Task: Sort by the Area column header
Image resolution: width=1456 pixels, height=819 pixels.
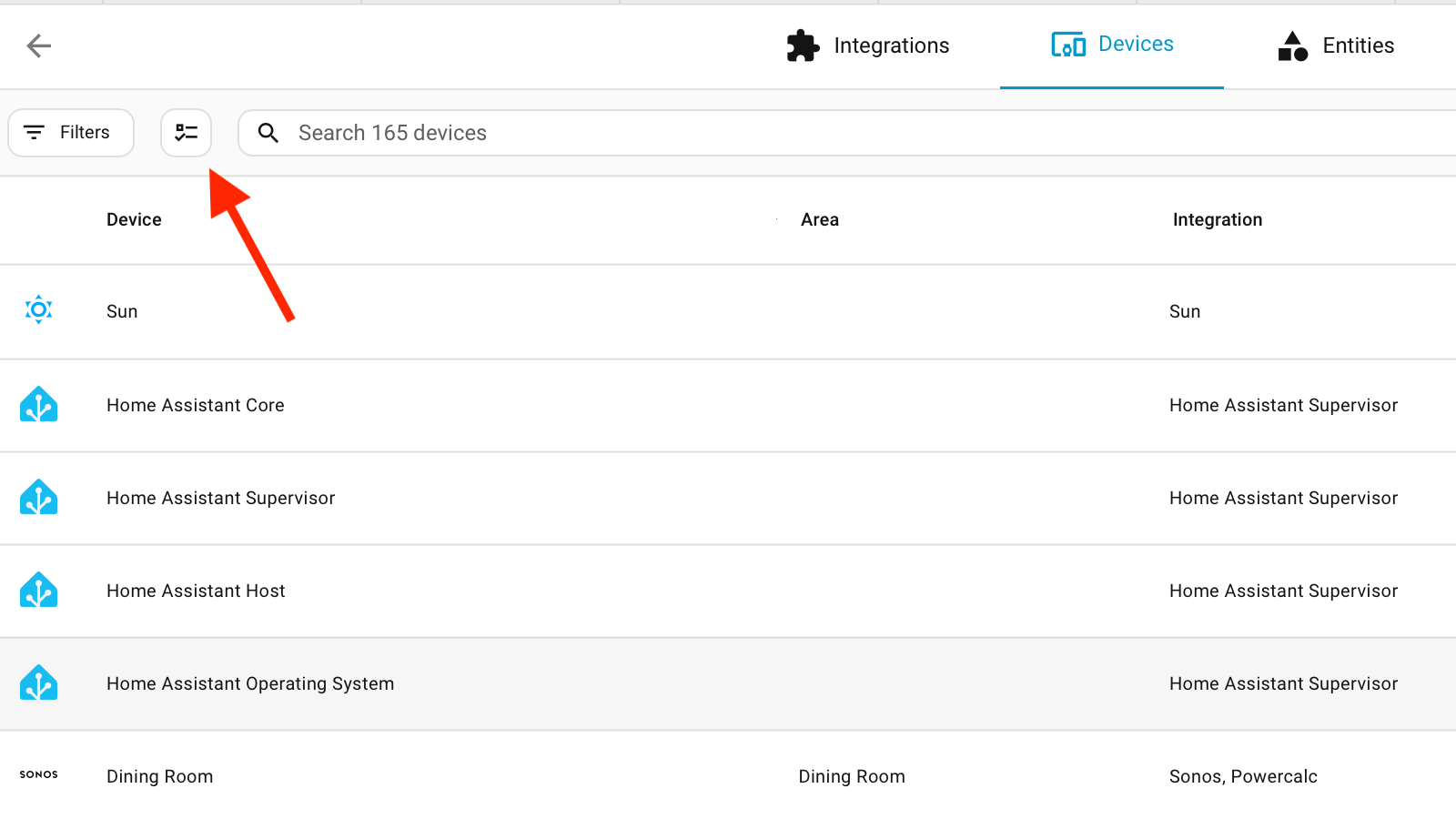Action: click(820, 219)
